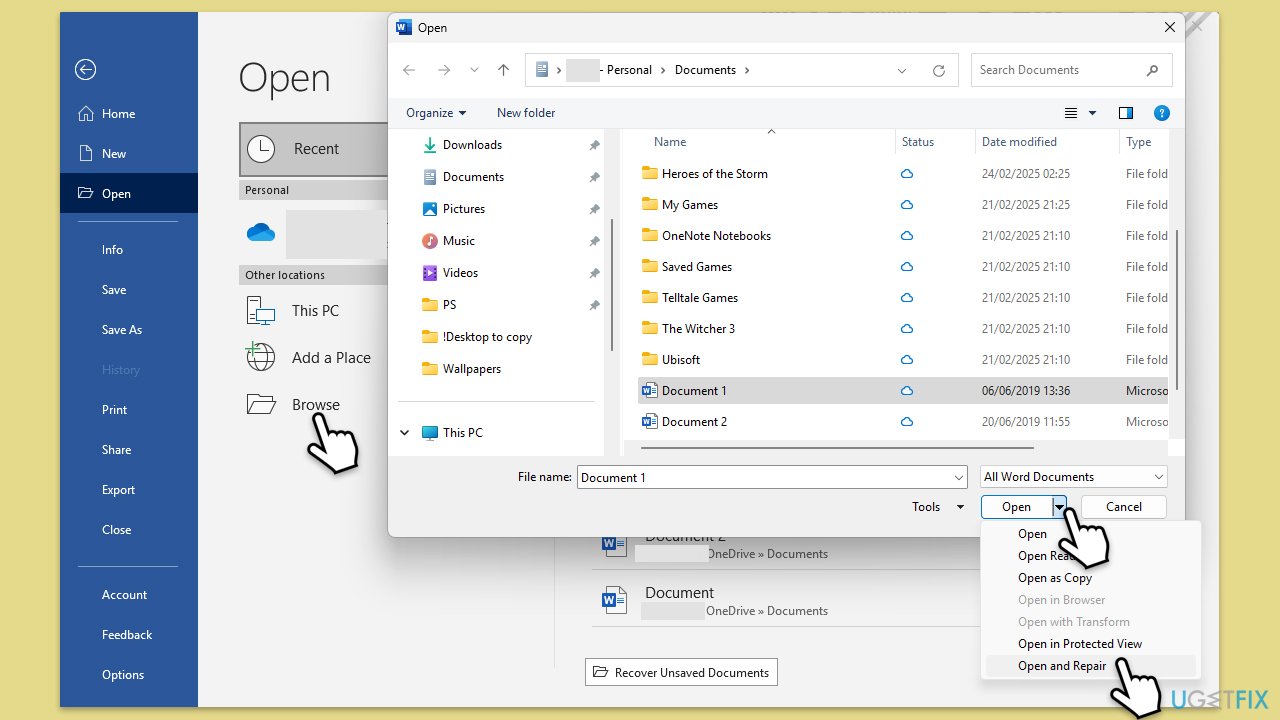
Task: Change the file view layout icon
Action: [1072, 113]
